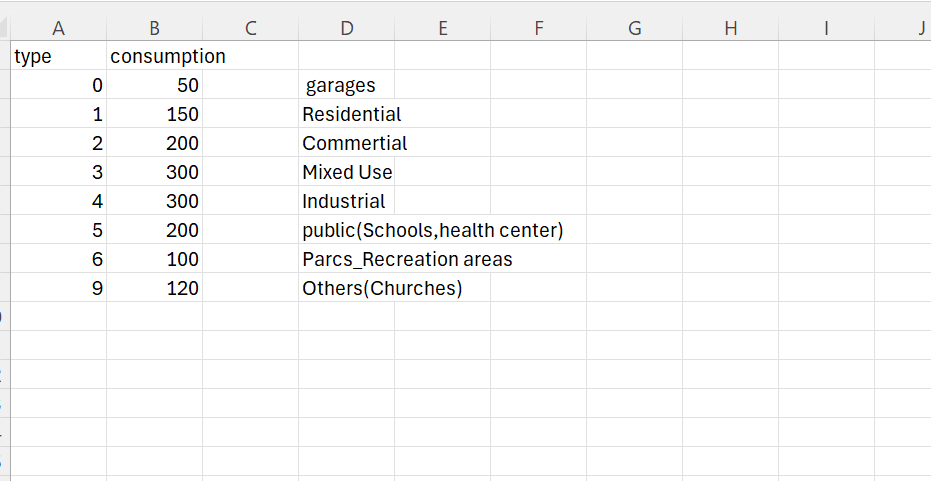
Task: Select column G header
Action: tap(634, 28)
